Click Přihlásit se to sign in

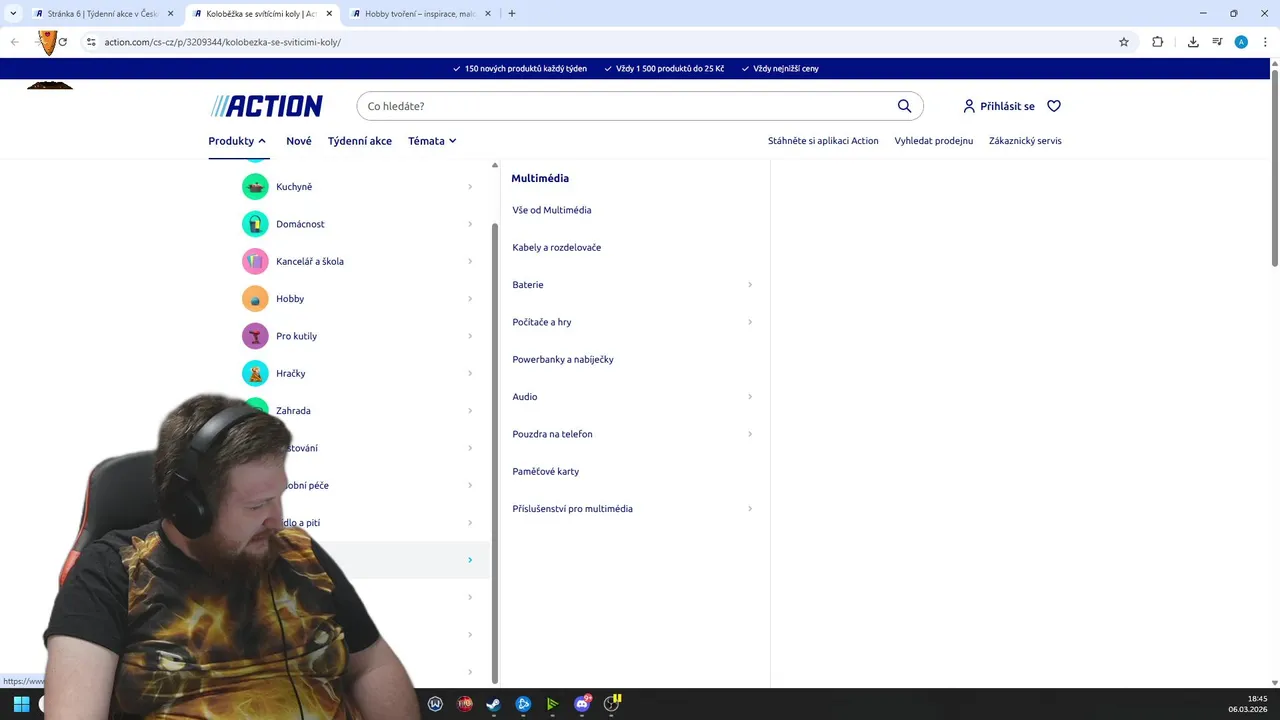point(998,106)
